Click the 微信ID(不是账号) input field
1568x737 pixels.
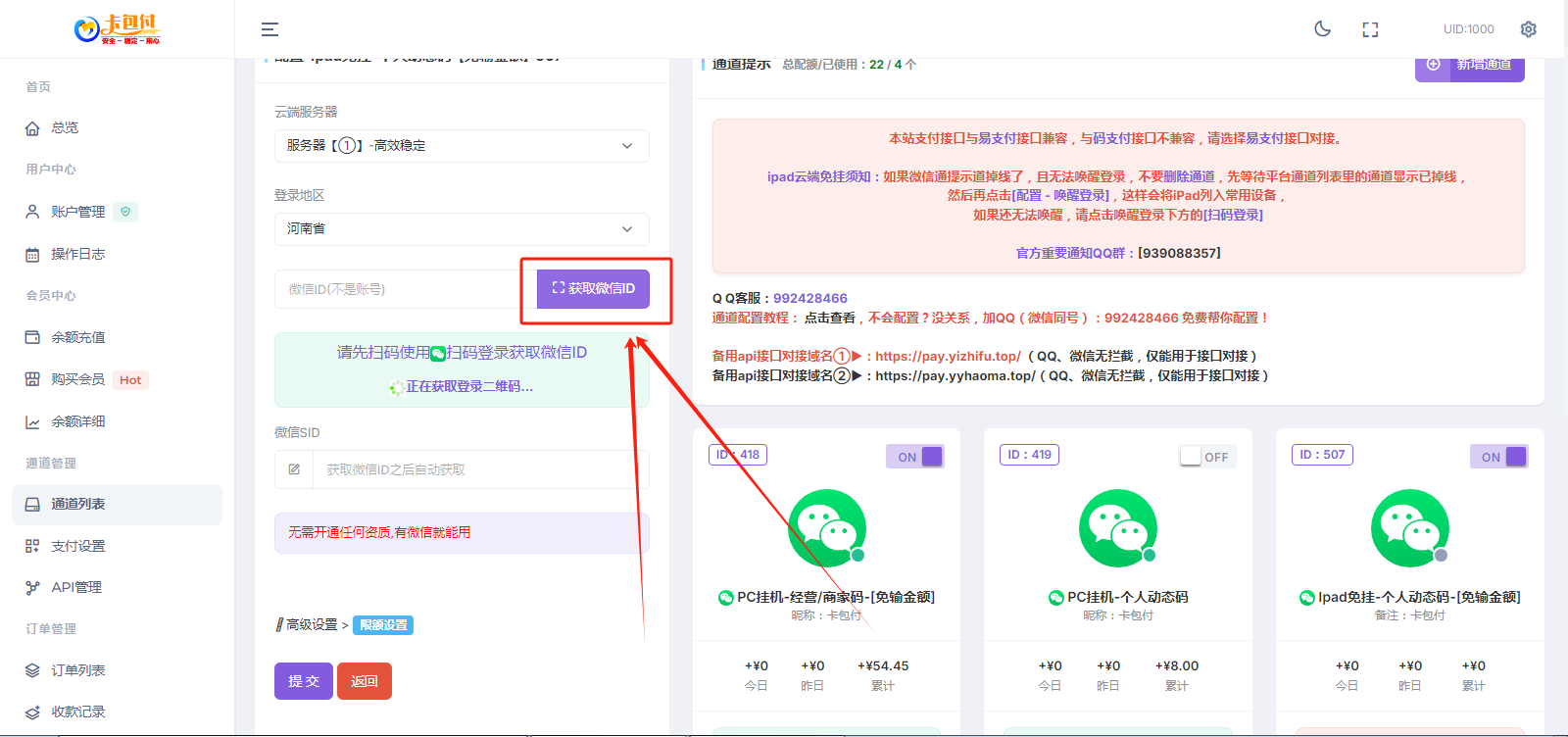(x=406, y=289)
